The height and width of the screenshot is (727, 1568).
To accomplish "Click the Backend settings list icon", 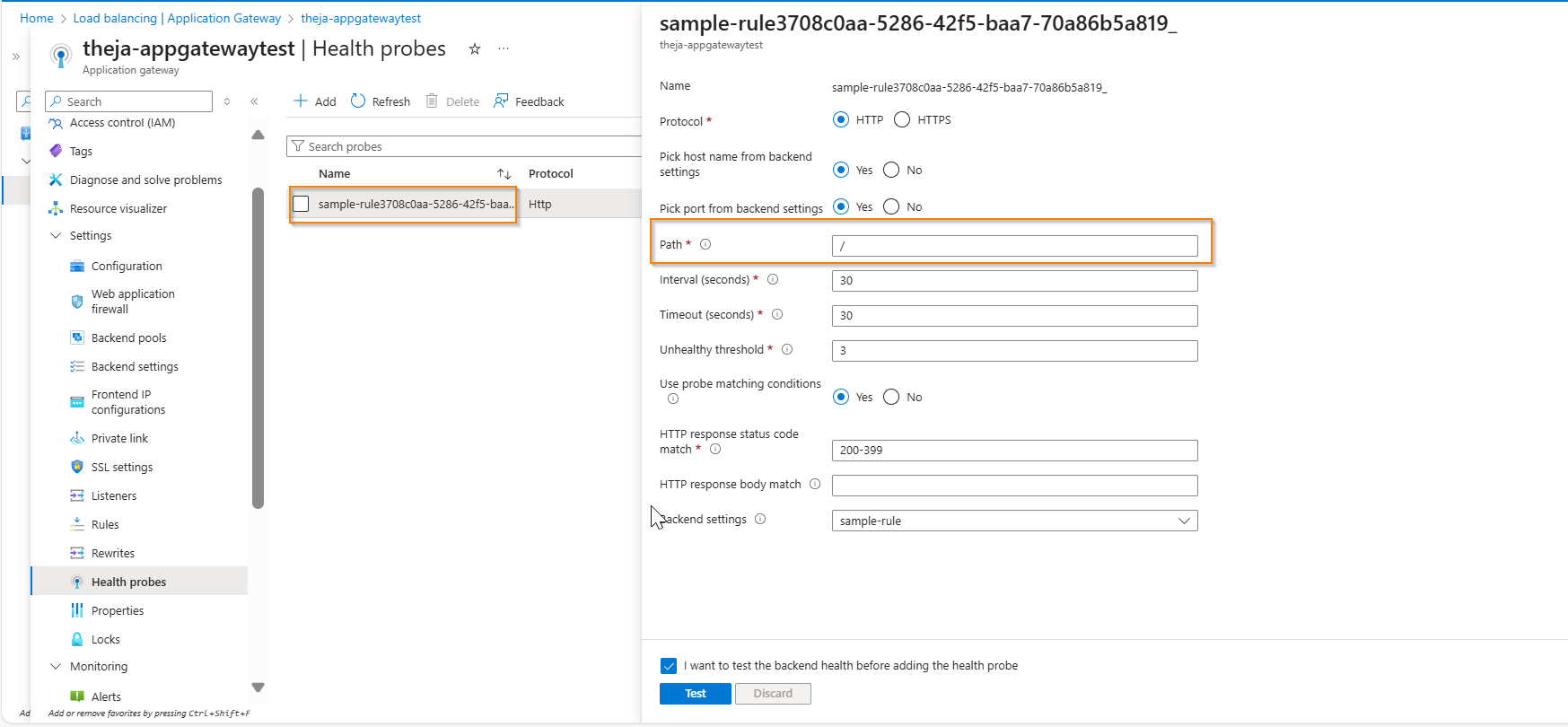I will [77, 367].
